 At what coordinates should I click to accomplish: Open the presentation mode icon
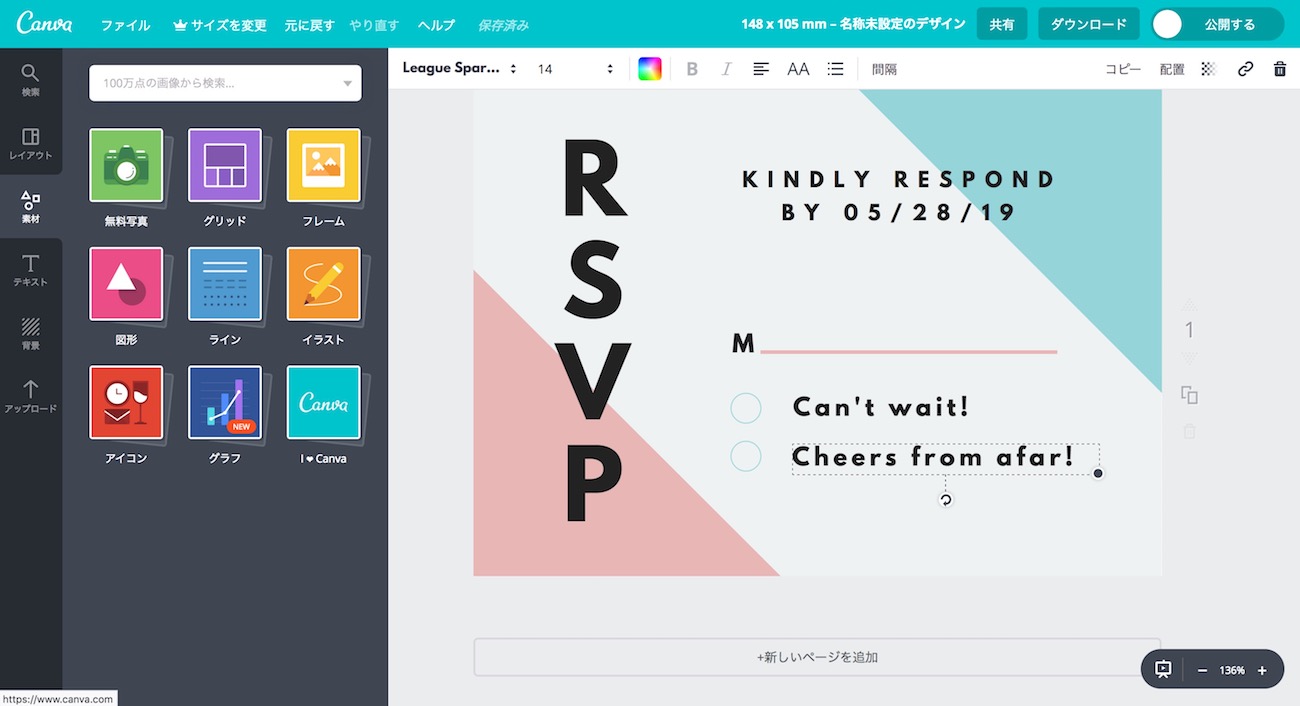click(1163, 670)
